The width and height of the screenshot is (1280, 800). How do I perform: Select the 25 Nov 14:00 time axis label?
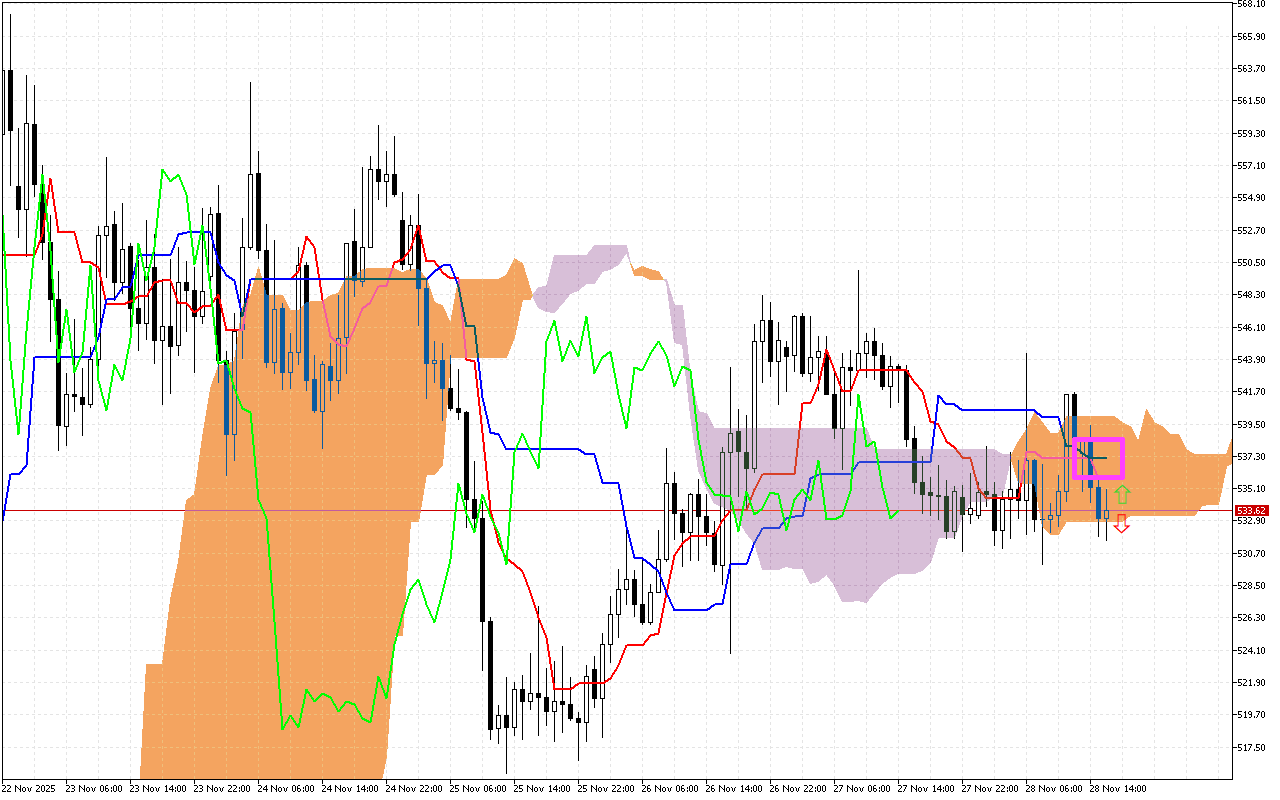click(x=542, y=789)
